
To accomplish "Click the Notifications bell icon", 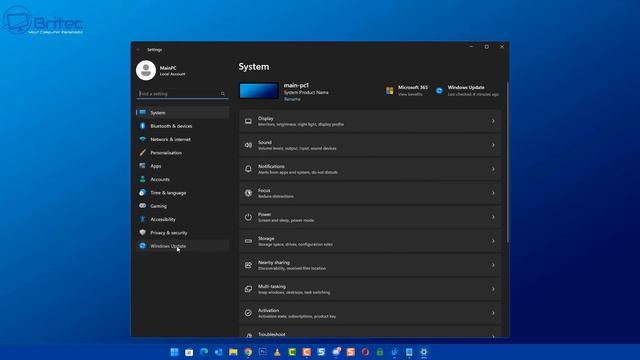I will (248, 169).
